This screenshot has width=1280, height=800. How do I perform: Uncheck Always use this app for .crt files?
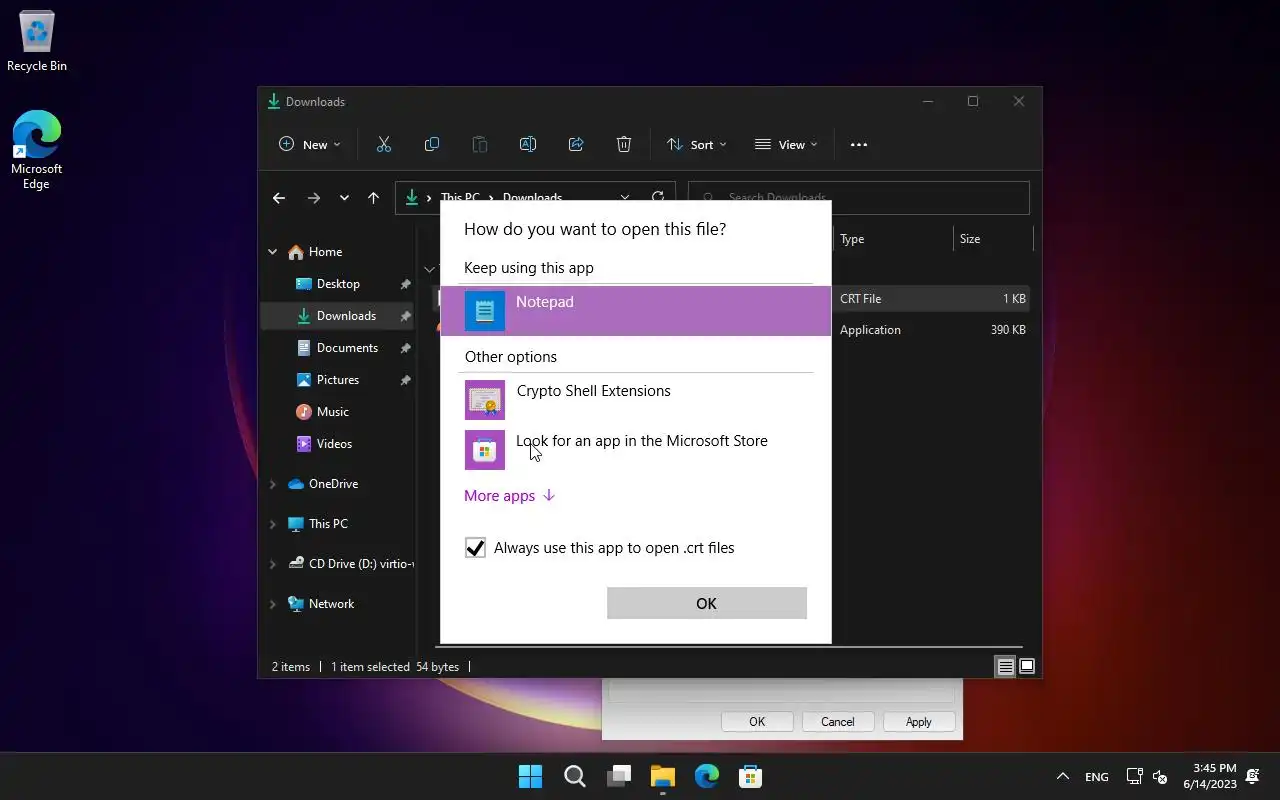click(475, 548)
